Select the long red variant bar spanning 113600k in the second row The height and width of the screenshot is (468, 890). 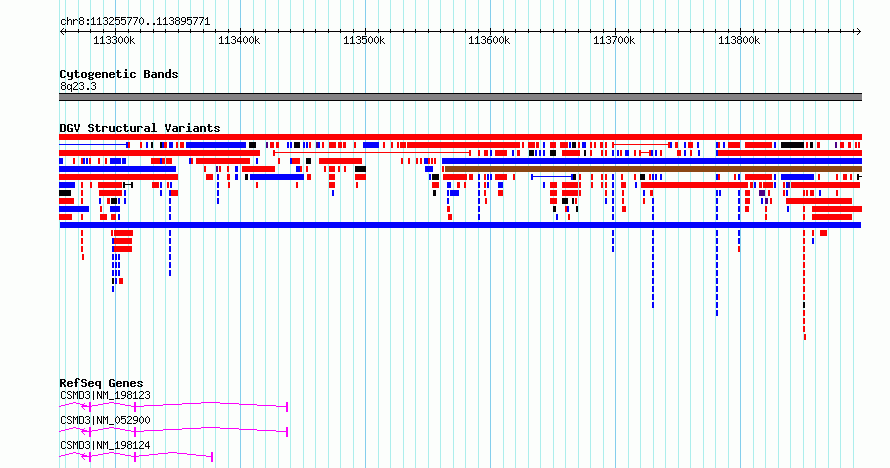pos(463,145)
